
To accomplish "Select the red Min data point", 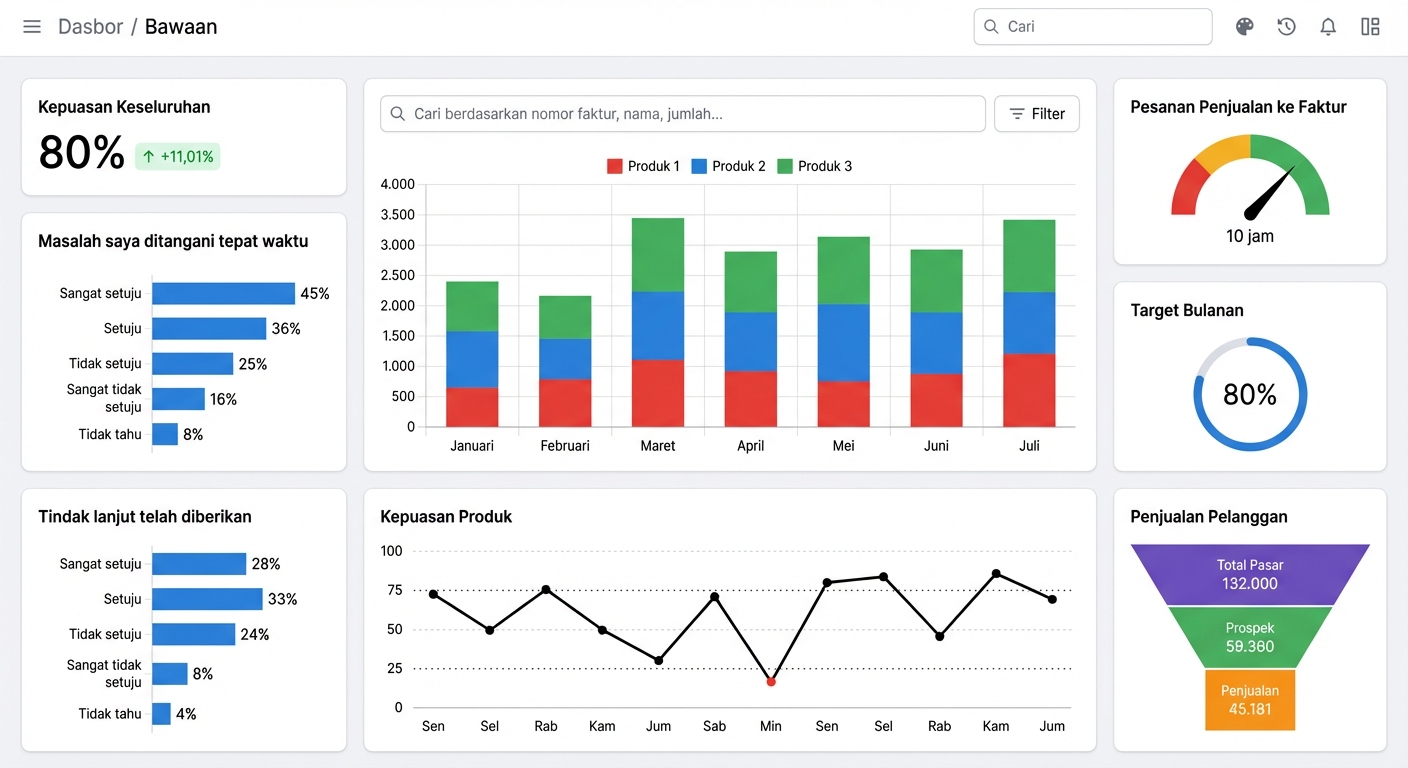I will point(771,682).
